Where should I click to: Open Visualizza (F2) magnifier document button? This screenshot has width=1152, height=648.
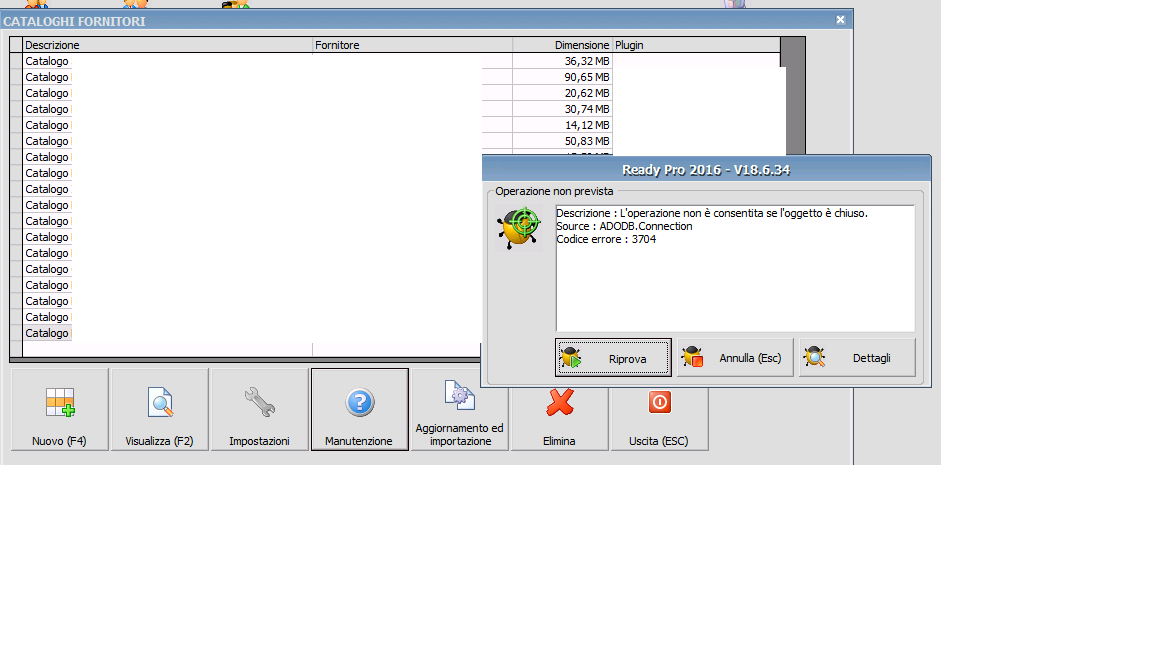pyautogui.click(x=159, y=409)
